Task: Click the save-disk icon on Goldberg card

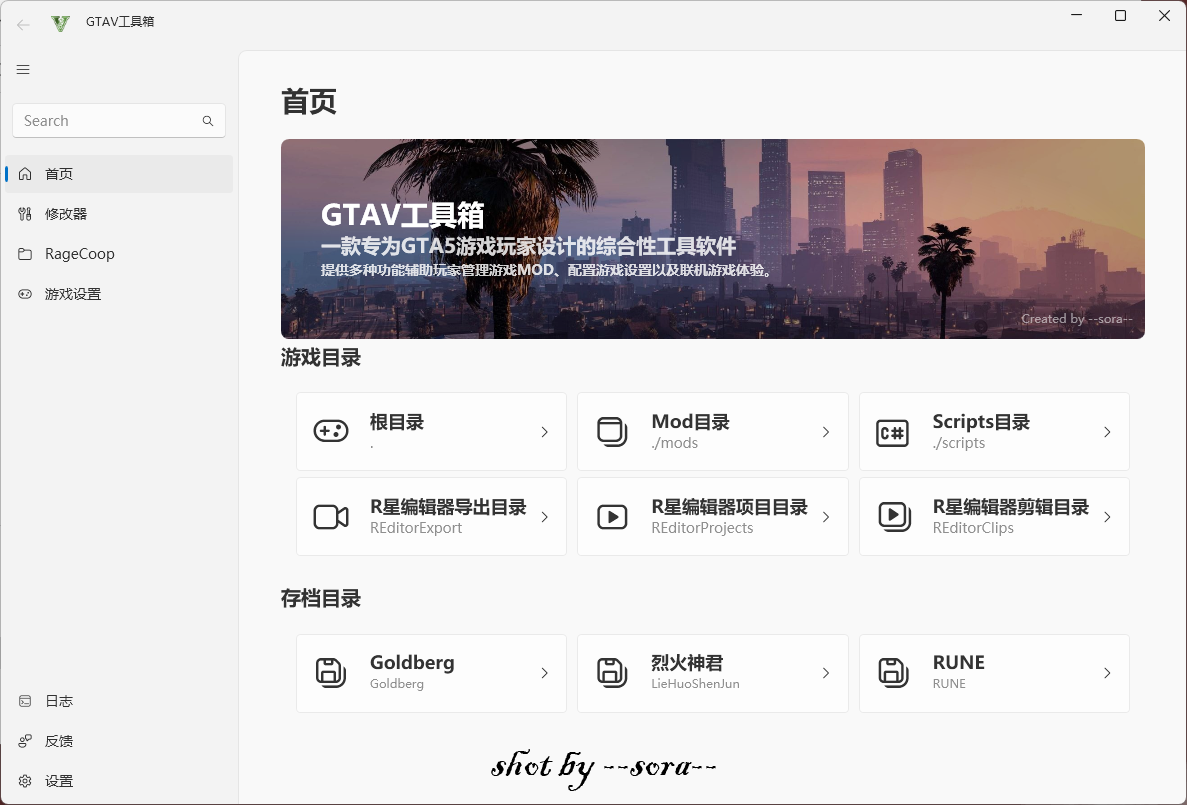Action: coord(331,672)
